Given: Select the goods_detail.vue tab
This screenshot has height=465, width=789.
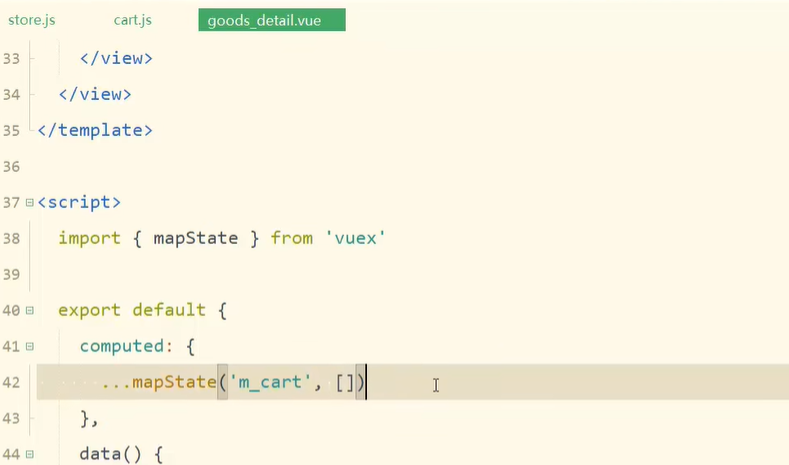Looking at the screenshot, I should click(272, 20).
